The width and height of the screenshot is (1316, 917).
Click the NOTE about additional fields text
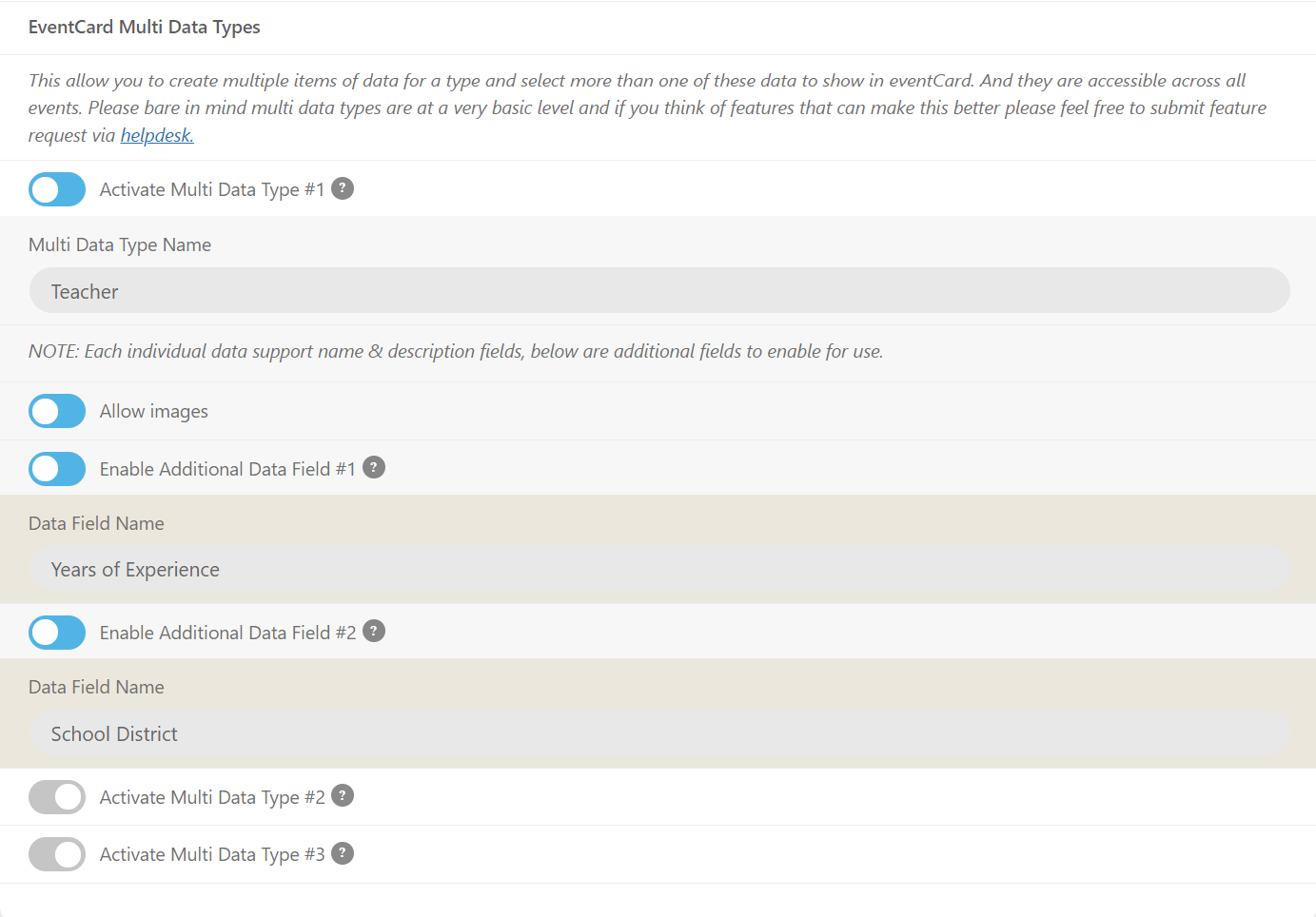(x=456, y=351)
